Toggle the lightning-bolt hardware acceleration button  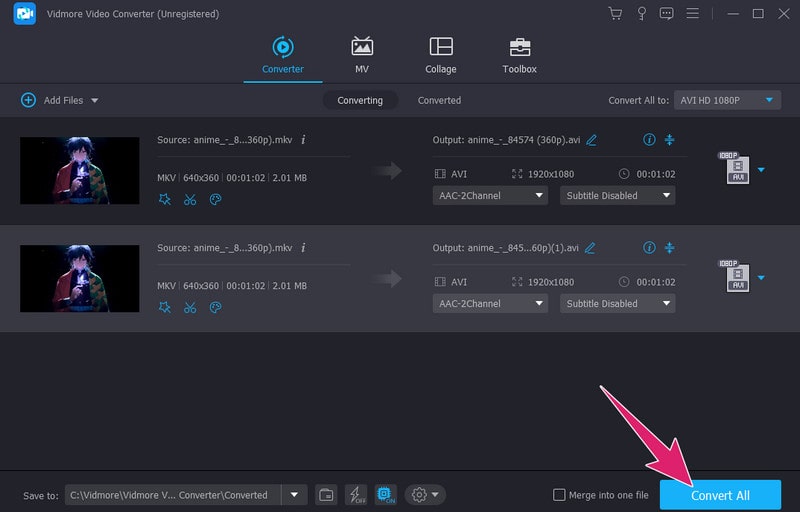[355, 495]
